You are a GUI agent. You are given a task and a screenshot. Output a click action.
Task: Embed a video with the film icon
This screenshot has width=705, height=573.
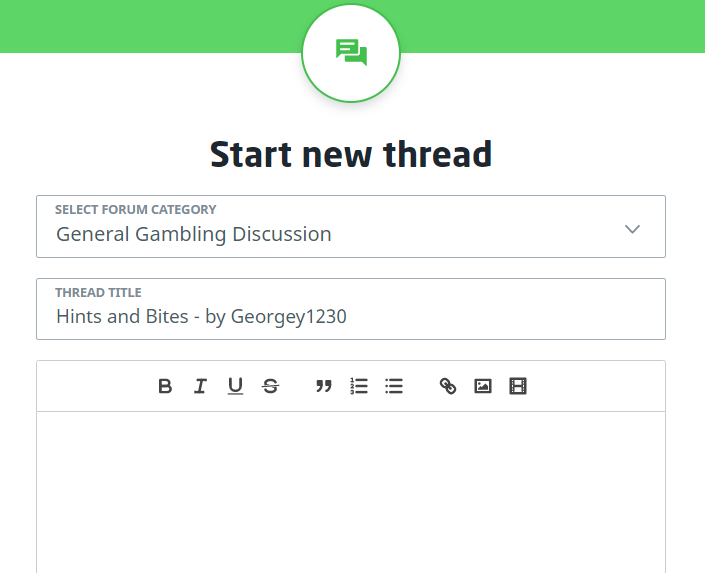point(517,386)
